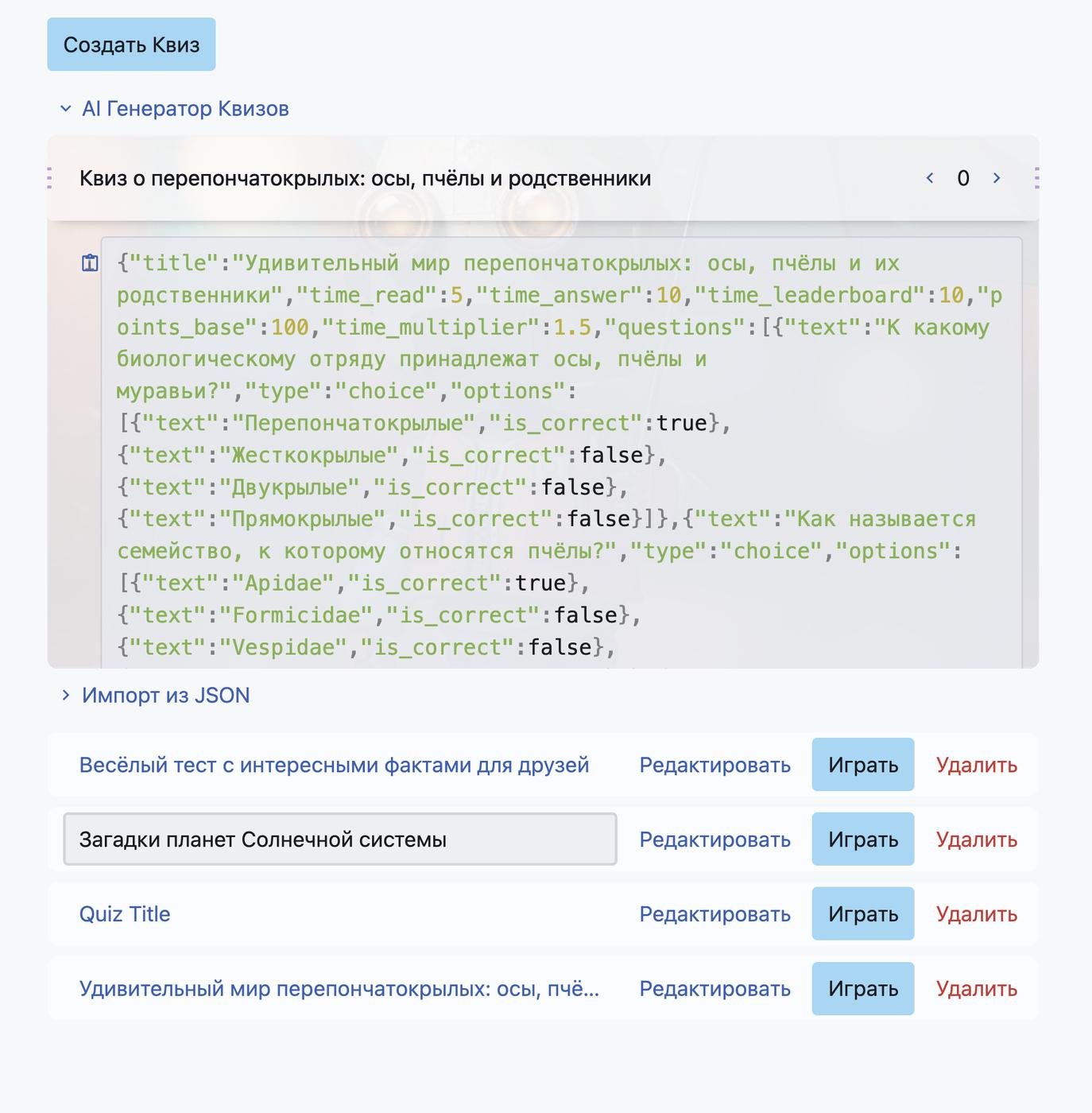1092x1113 pixels.
Task: Open the Удивительный мир перепончатокрылых quiz link
Action: click(x=339, y=989)
